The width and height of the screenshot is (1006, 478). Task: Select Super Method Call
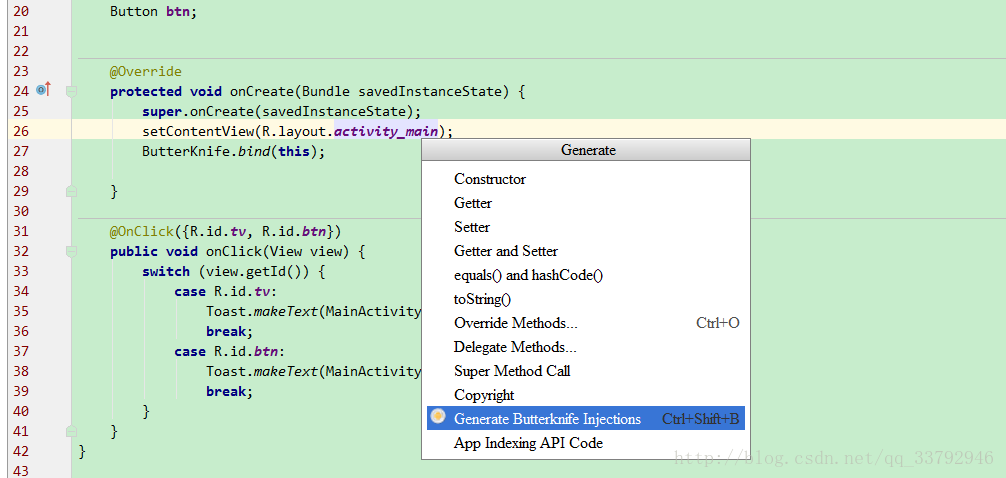[512, 371]
